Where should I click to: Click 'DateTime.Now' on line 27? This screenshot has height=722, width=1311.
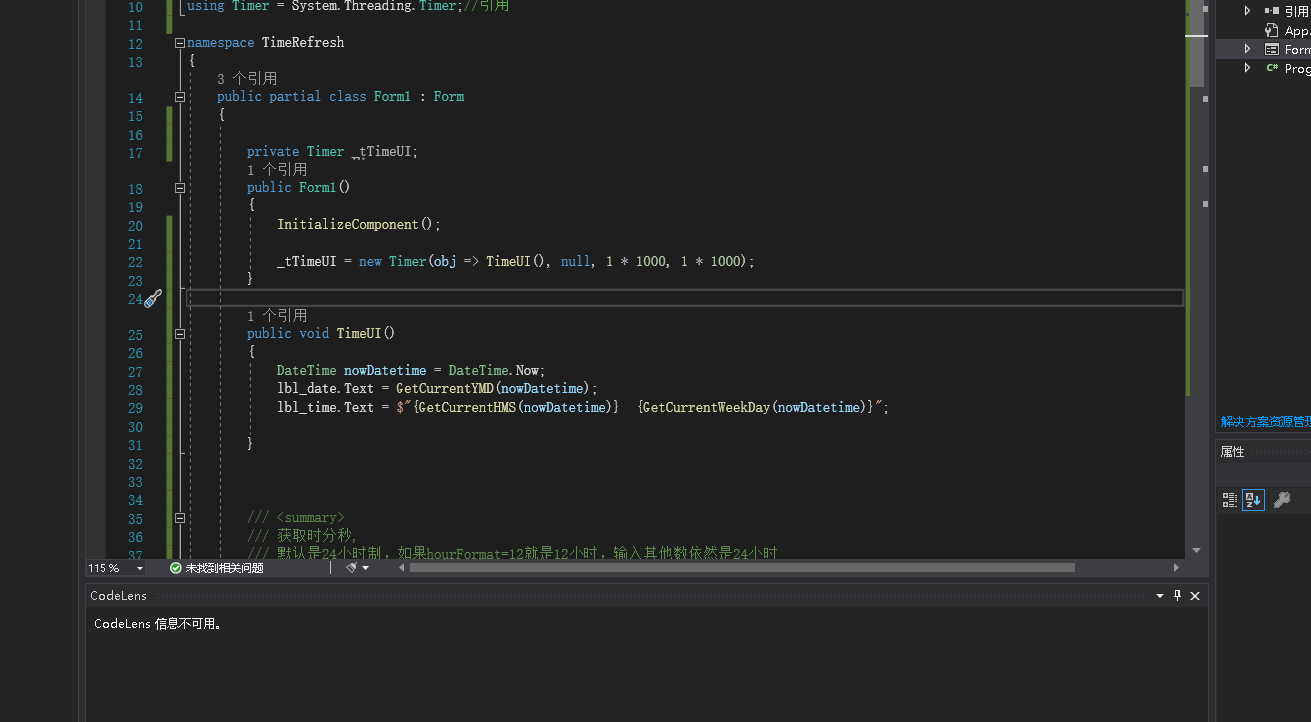(x=496, y=371)
